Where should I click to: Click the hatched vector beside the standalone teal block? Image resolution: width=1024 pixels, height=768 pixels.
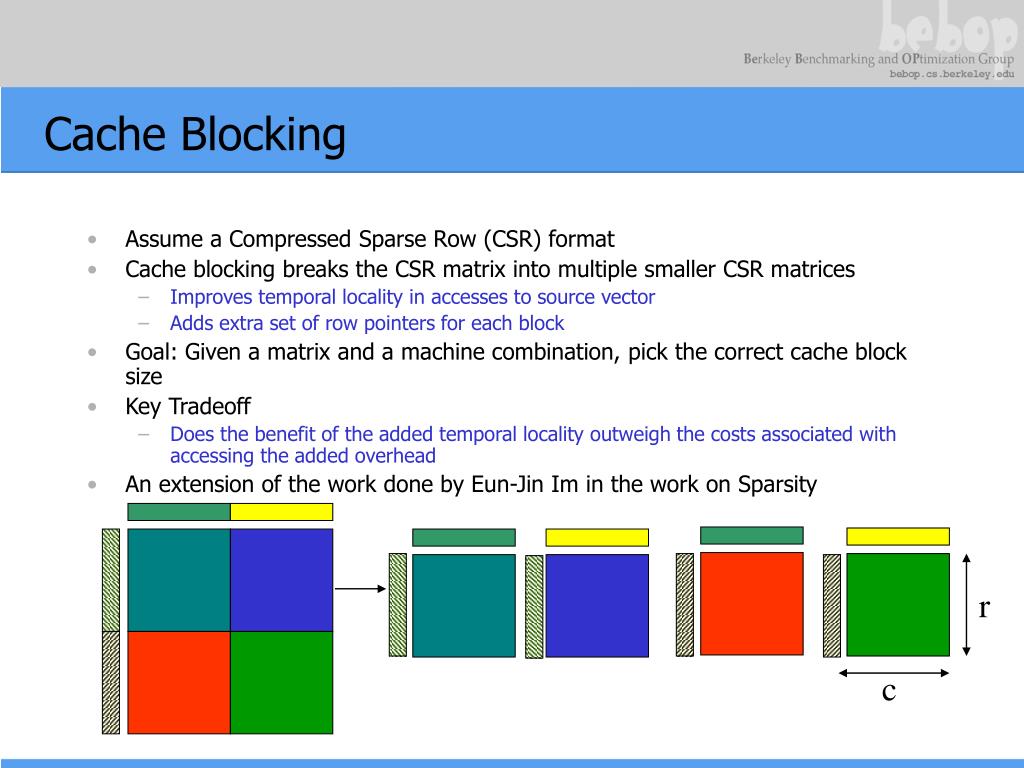click(398, 605)
